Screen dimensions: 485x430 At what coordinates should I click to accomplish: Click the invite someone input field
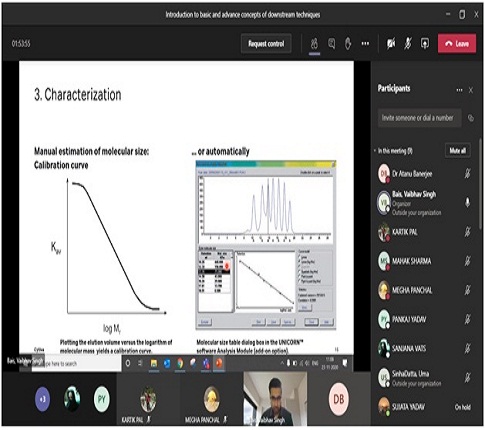point(419,118)
